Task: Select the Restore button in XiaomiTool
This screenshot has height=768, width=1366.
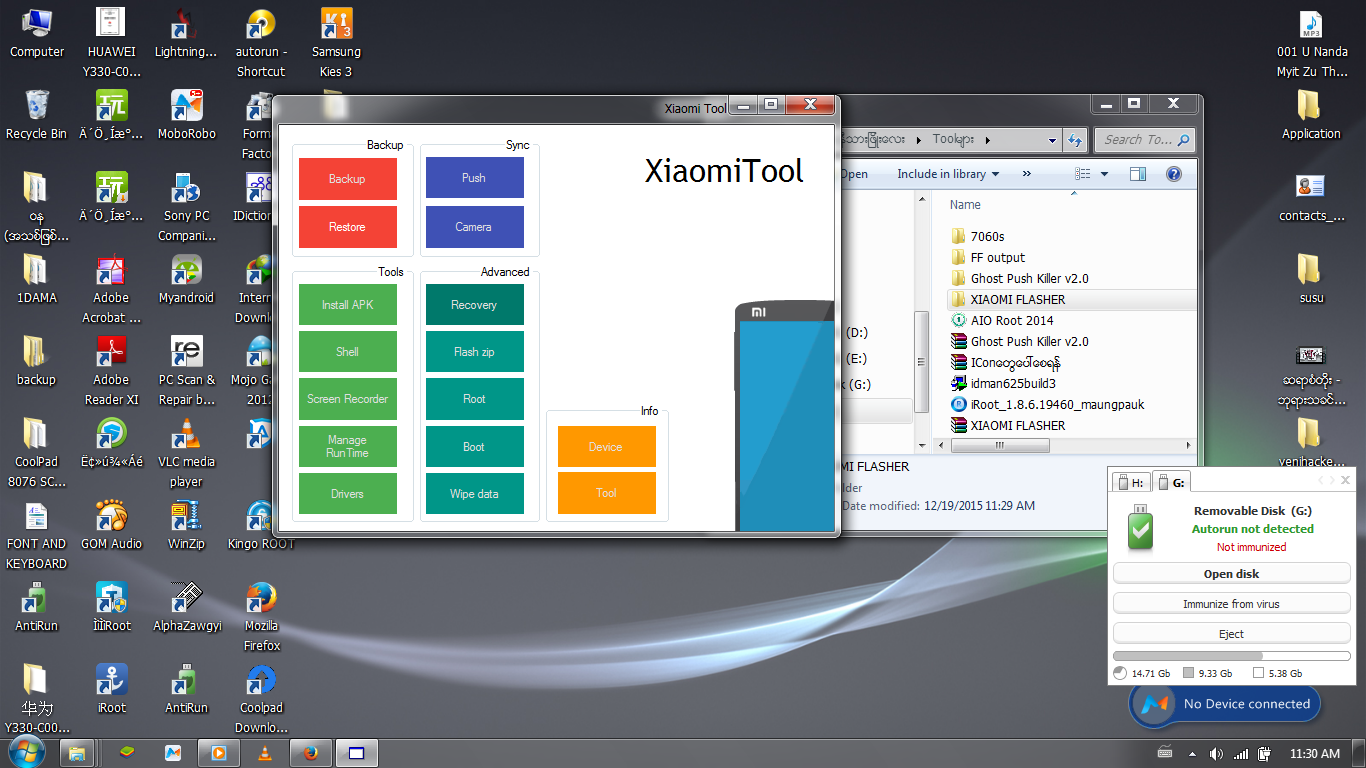Action: (347, 227)
